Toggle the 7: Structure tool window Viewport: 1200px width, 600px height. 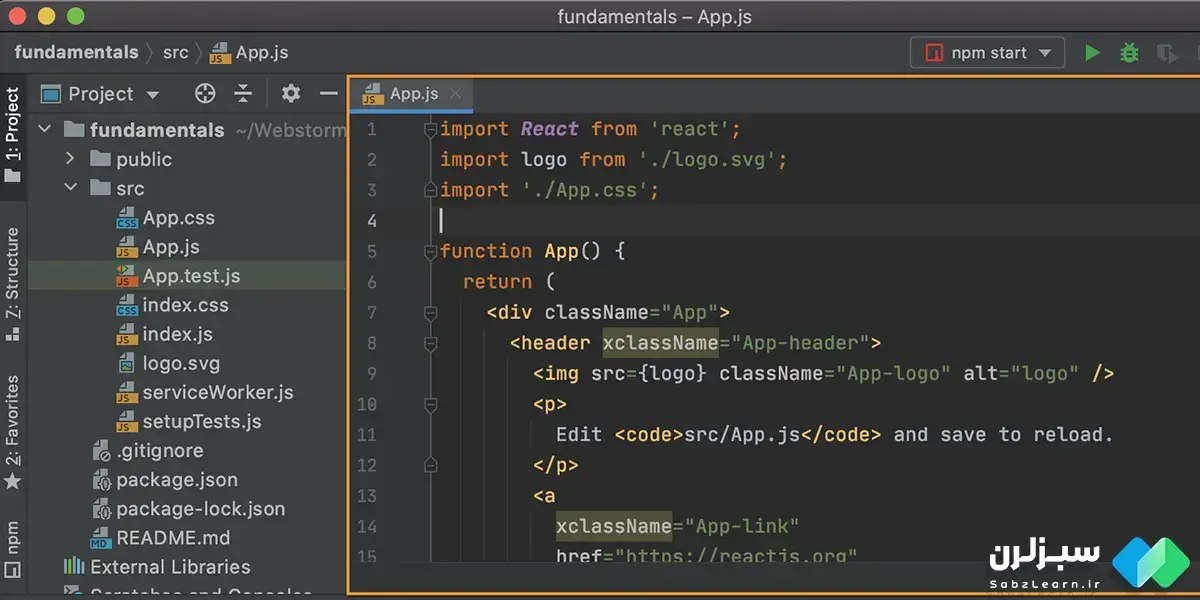13,282
